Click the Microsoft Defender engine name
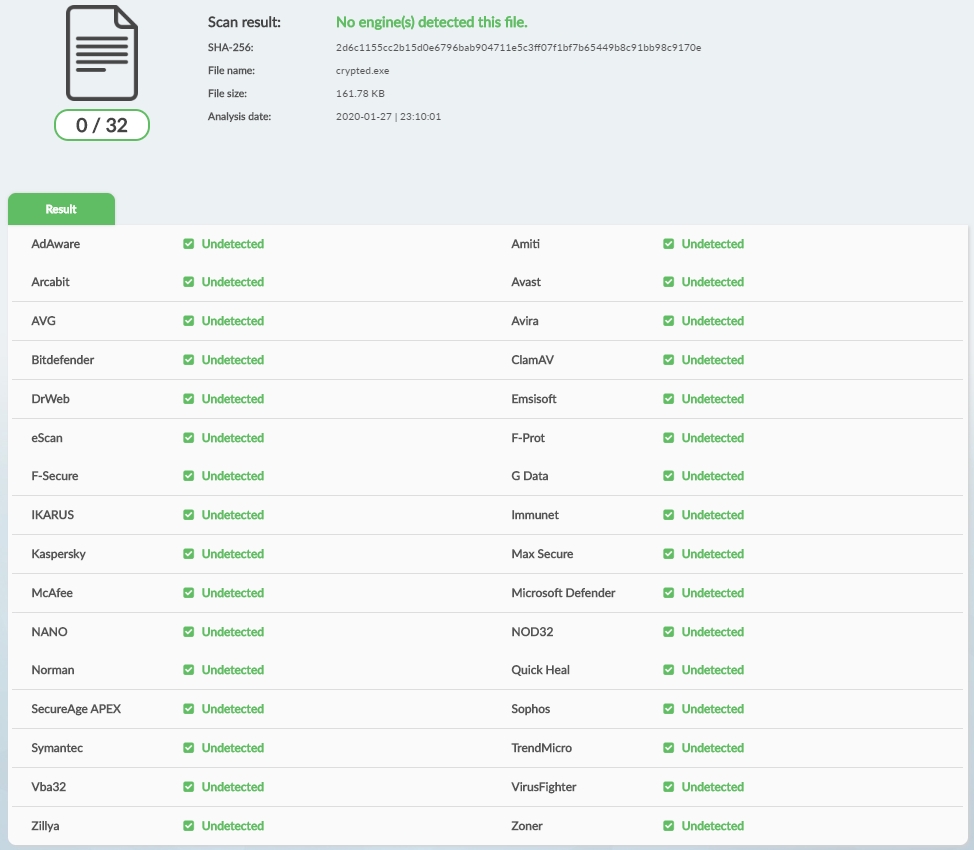 point(563,593)
